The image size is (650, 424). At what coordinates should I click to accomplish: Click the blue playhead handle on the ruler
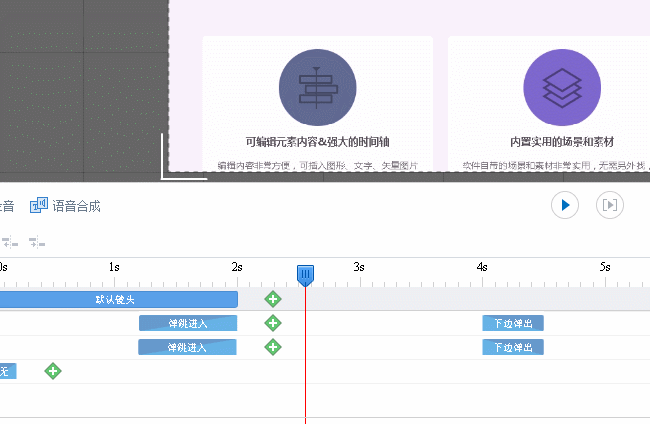tap(306, 275)
